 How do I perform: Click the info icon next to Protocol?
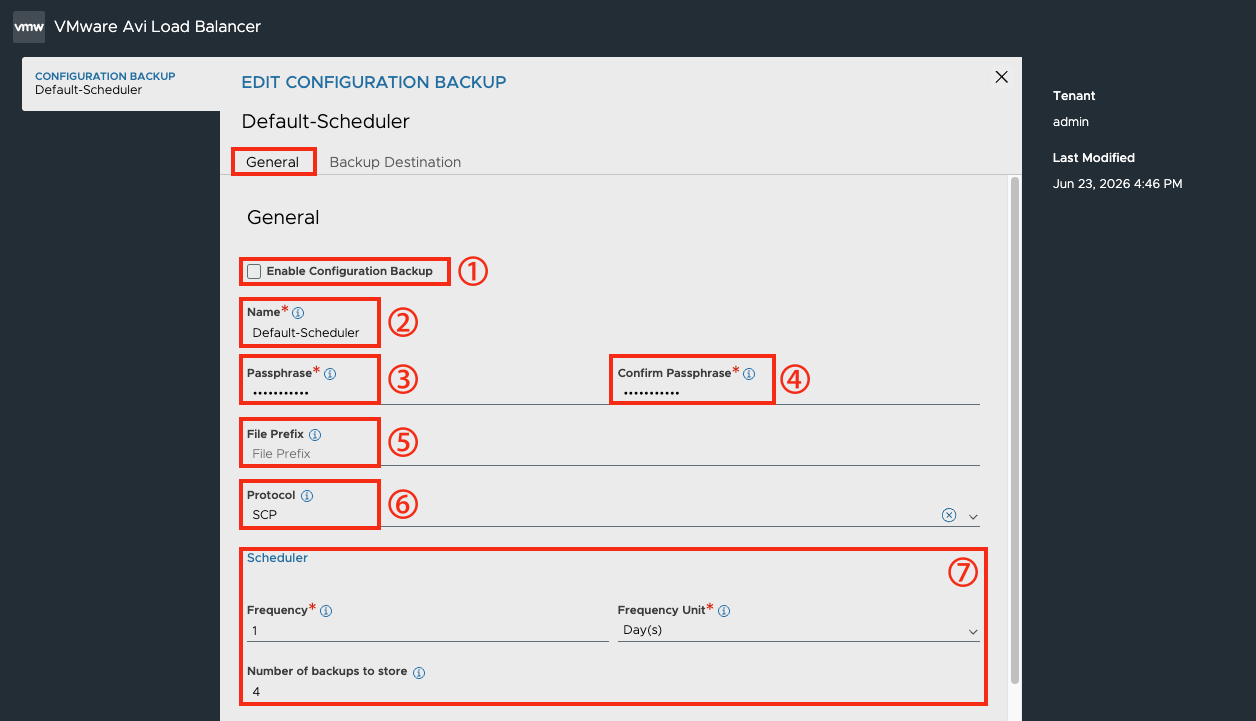pos(307,496)
